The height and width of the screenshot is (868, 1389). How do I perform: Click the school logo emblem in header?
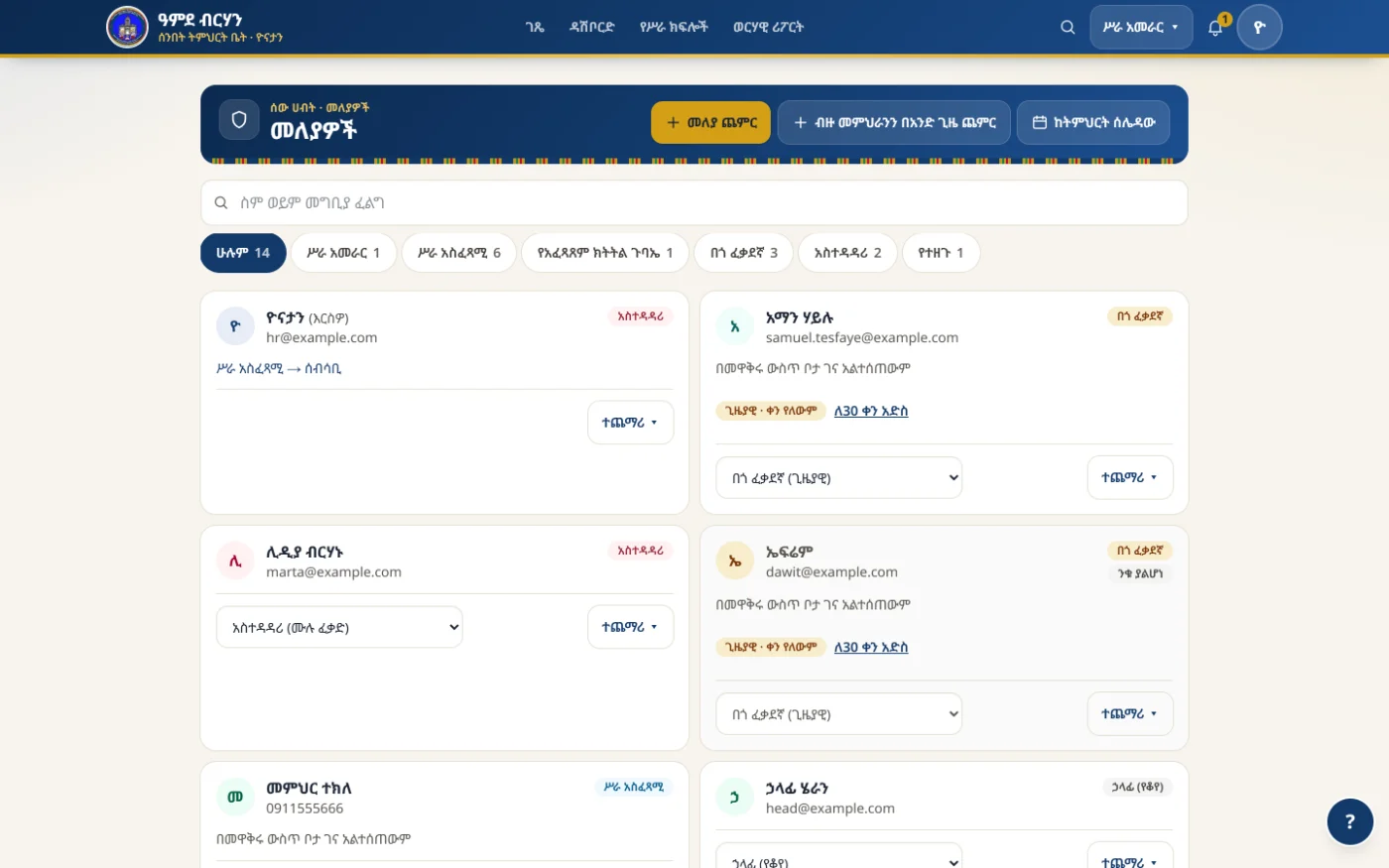click(x=127, y=27)
